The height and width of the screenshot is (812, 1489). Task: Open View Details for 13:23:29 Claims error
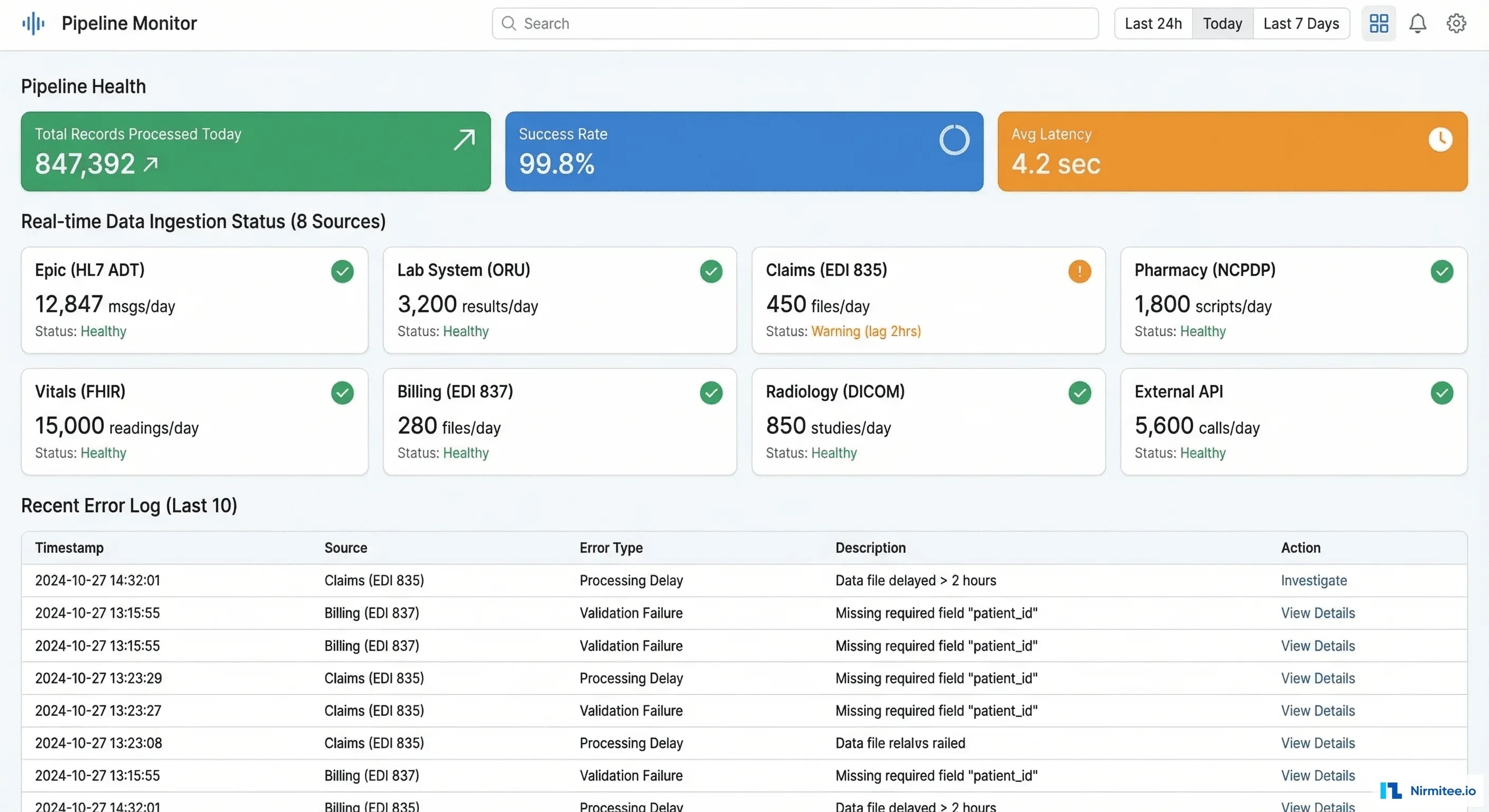1317,678
